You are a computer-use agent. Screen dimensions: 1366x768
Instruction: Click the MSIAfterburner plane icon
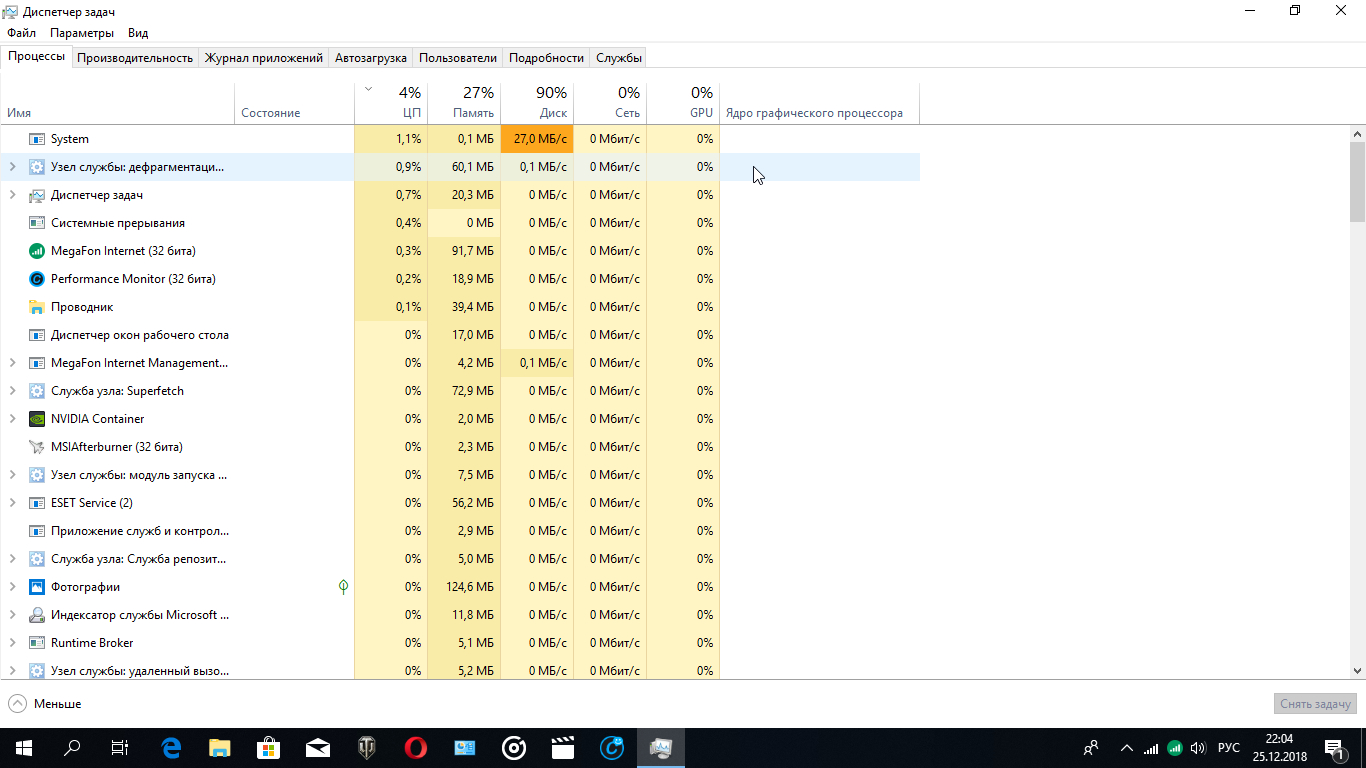37,447
